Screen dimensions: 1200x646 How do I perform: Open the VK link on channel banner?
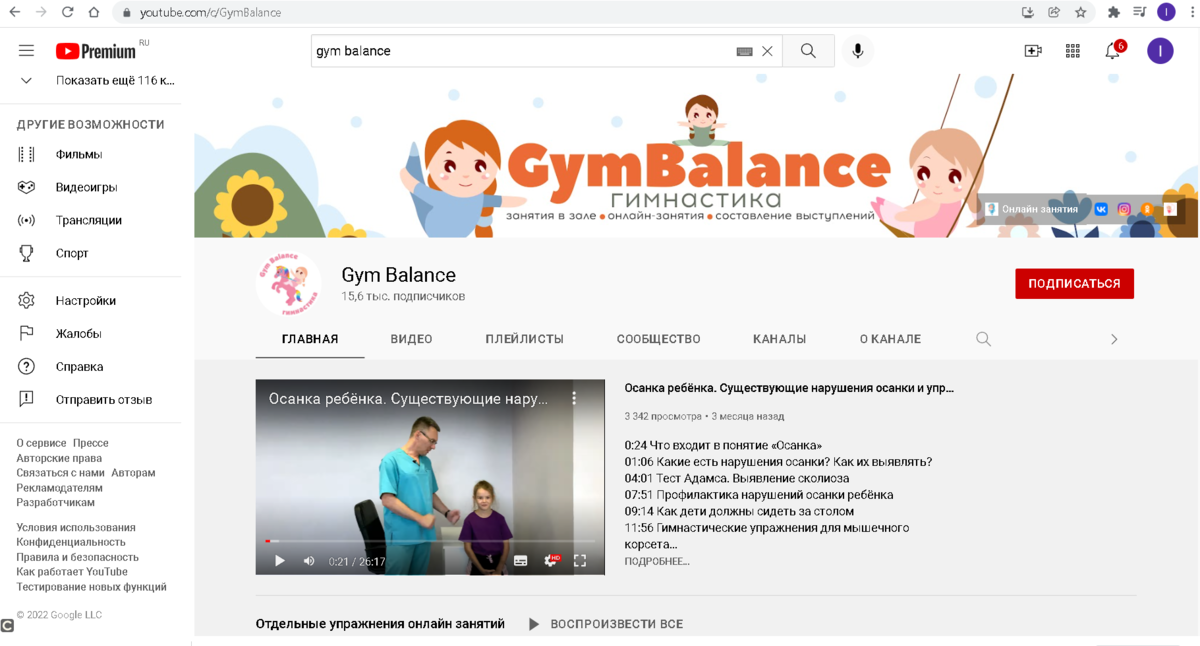click(1101, 209)
